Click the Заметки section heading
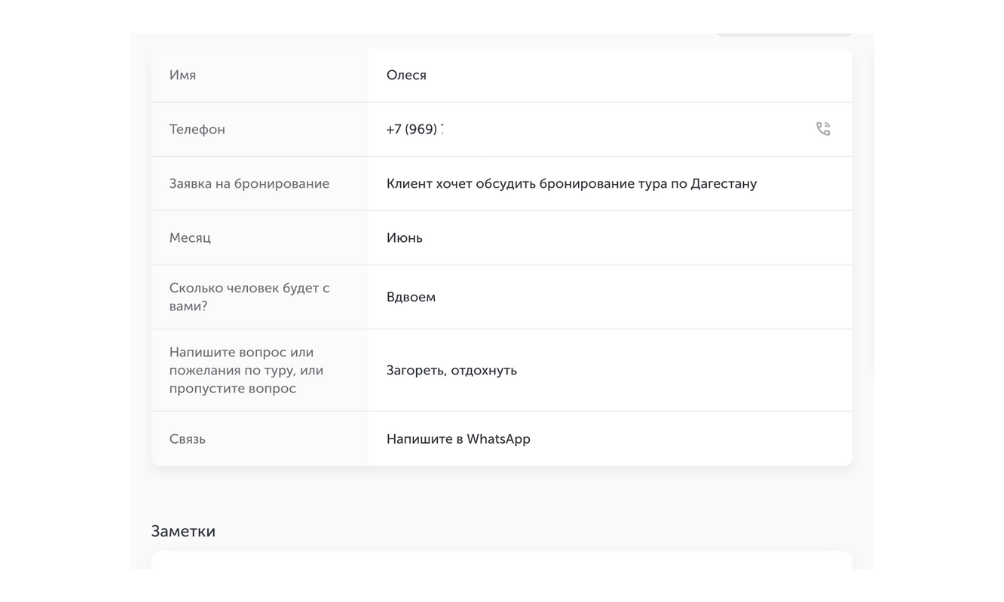This screenshot has width=1004, height=602. (183, 532)
